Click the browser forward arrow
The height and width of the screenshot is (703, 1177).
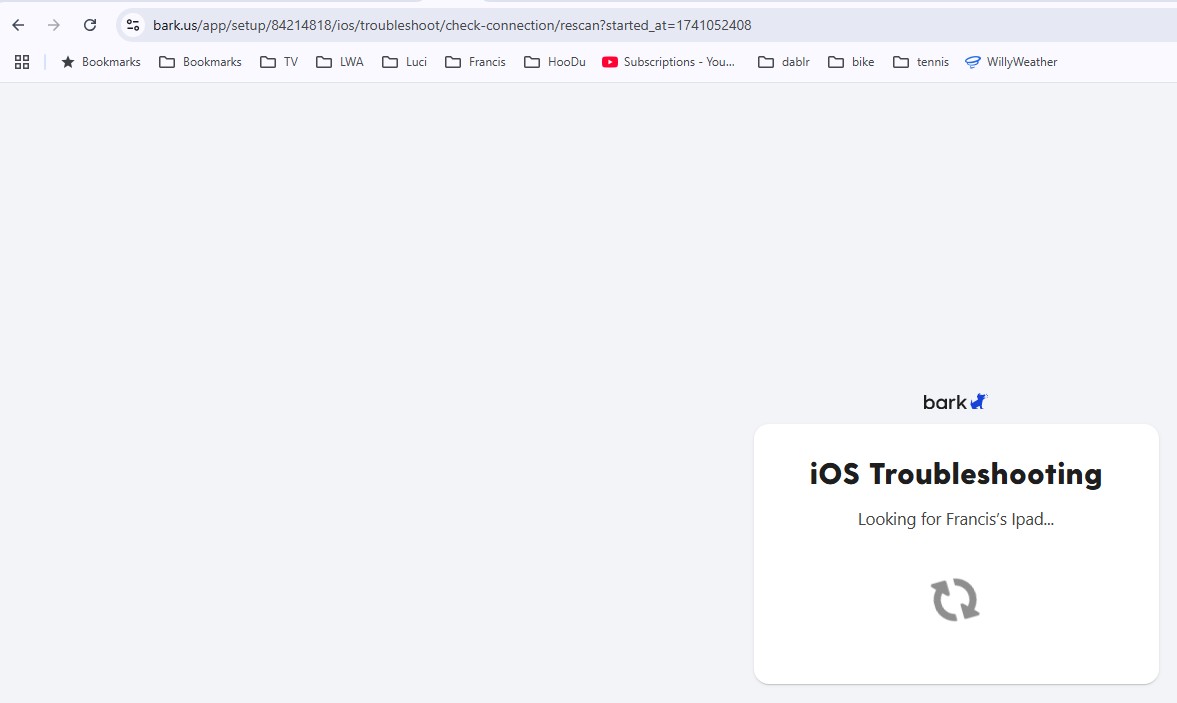point(54,25)
